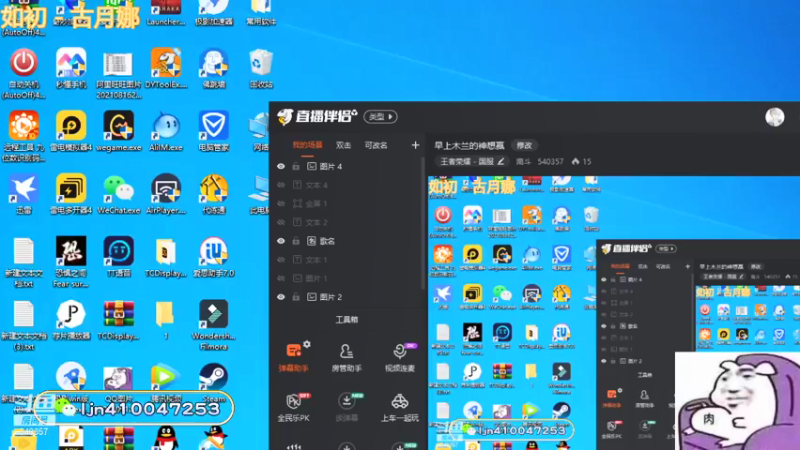The image size is (800, 450).
Task: Hide the 图片 2 layer
Action: [x=281, y=297]
